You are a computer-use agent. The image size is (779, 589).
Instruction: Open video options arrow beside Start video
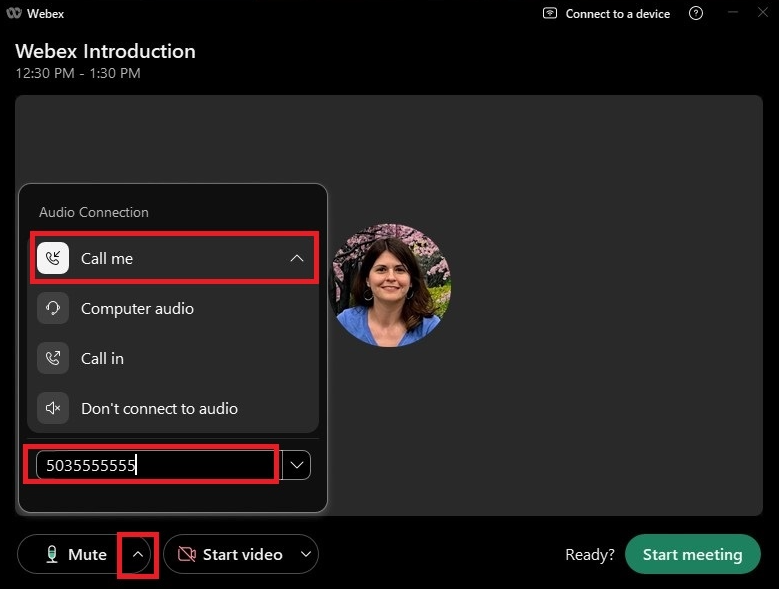304,554
